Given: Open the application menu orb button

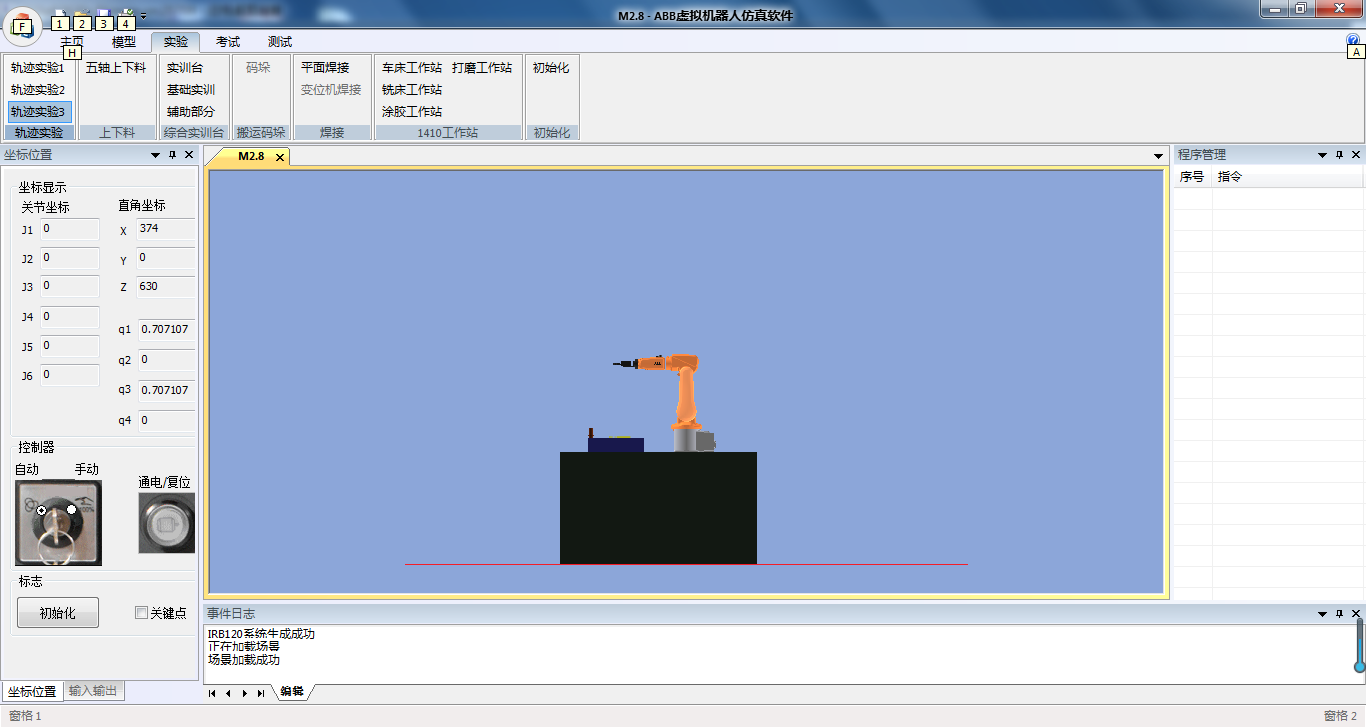Looking at the screenshot, I should (x=22, y=26).
